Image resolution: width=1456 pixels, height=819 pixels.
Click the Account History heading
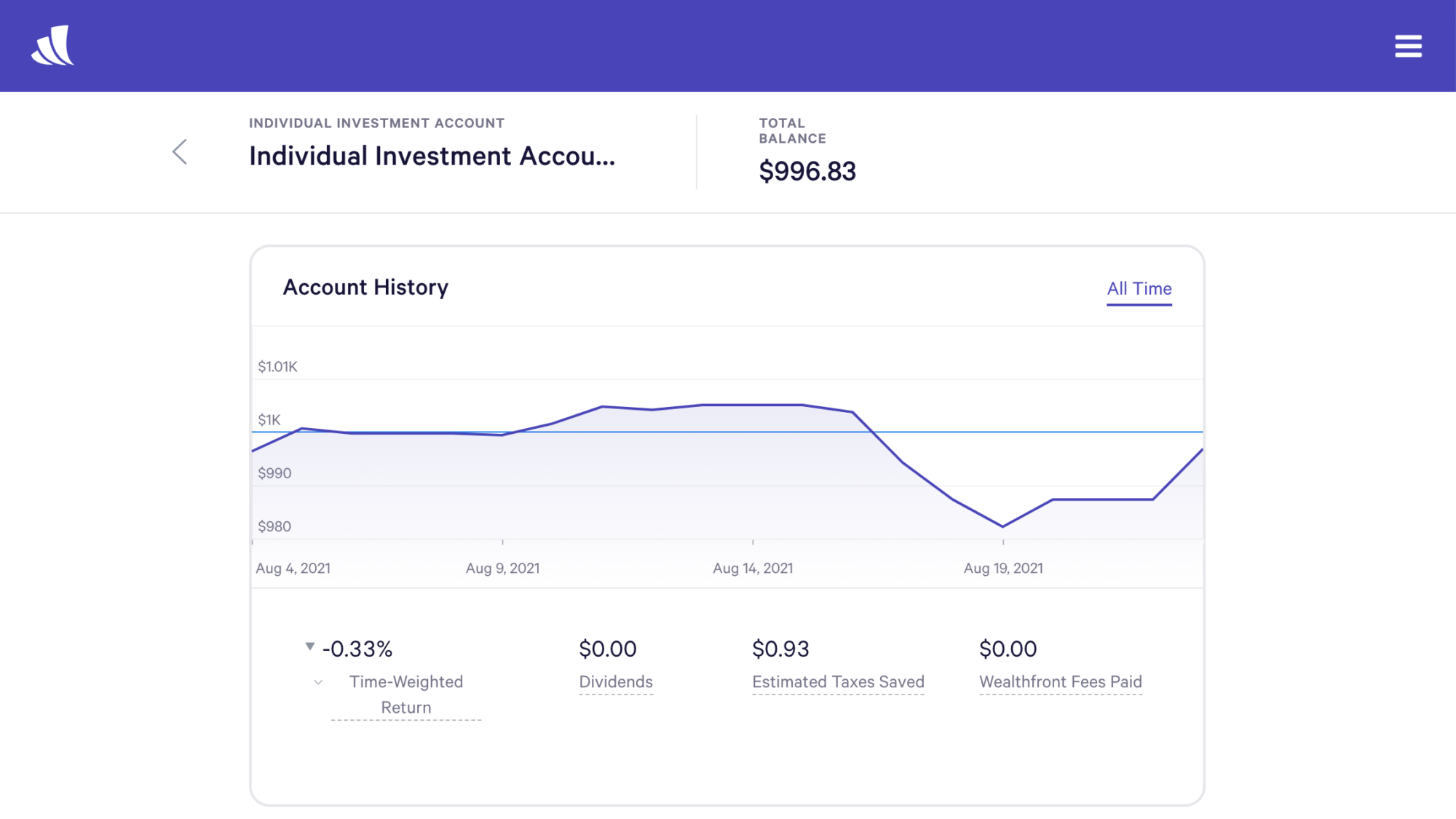(365, 288)
